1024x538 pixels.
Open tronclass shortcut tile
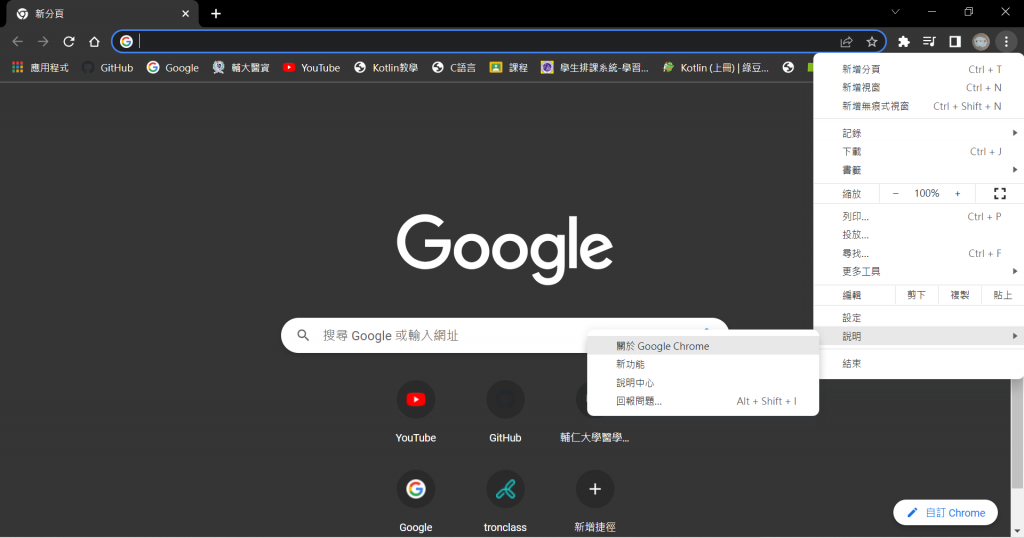tap(505, 501)
